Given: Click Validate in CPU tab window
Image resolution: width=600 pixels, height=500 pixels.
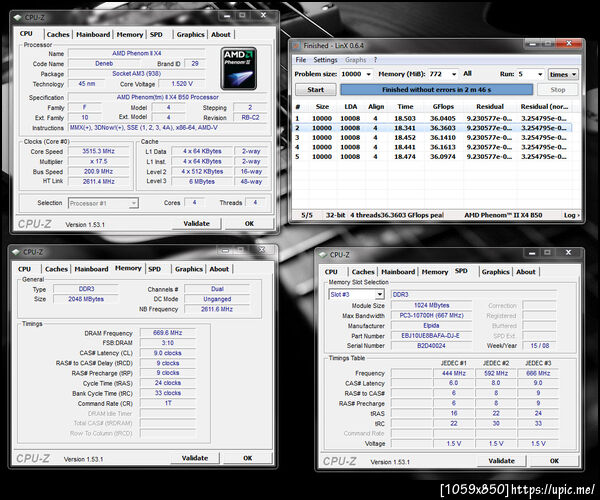Looking at the screenshot, I should pyautogui.click(x=196, y=223).
